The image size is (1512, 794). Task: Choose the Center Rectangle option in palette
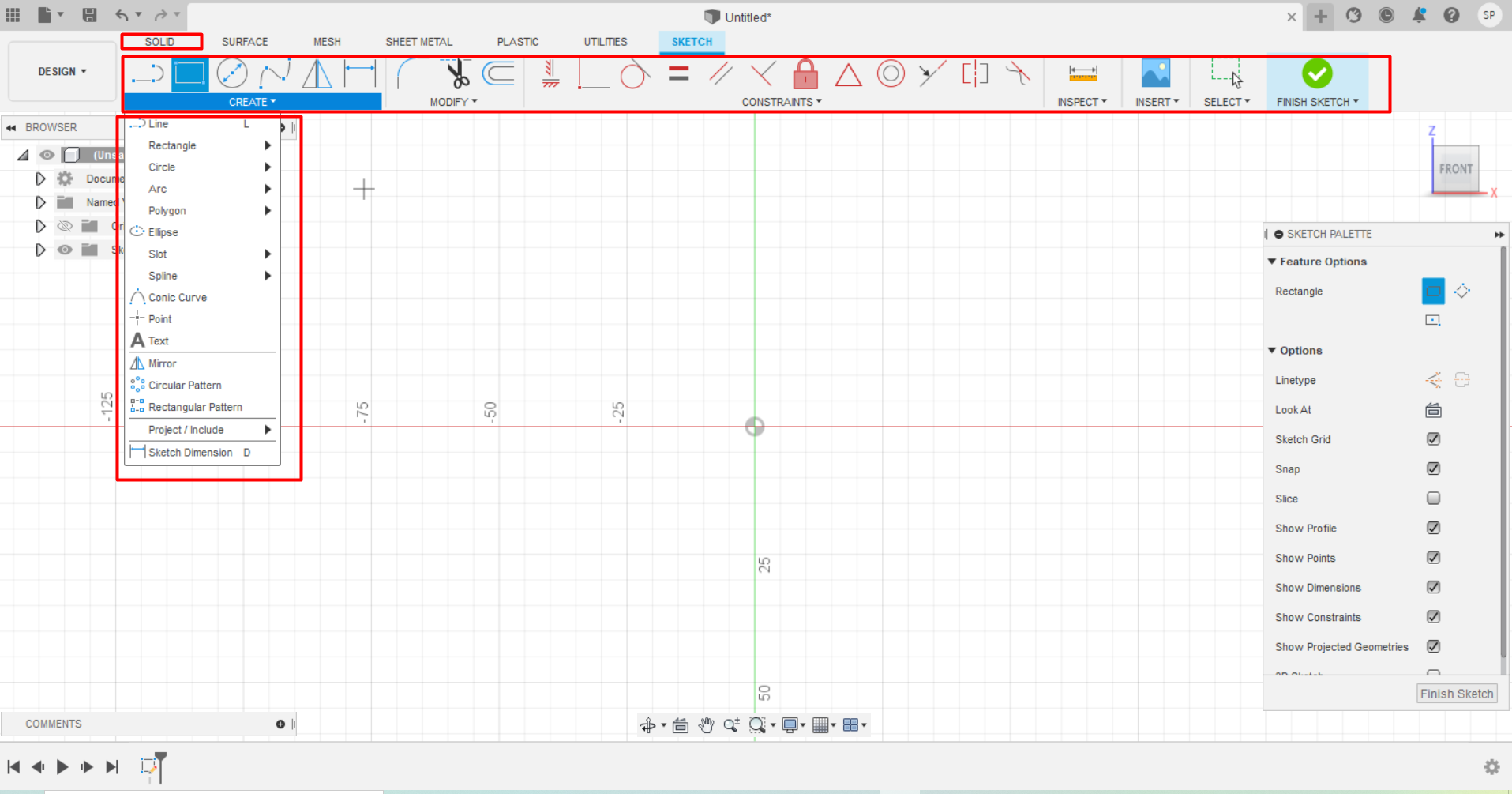tap(1433, 320)
